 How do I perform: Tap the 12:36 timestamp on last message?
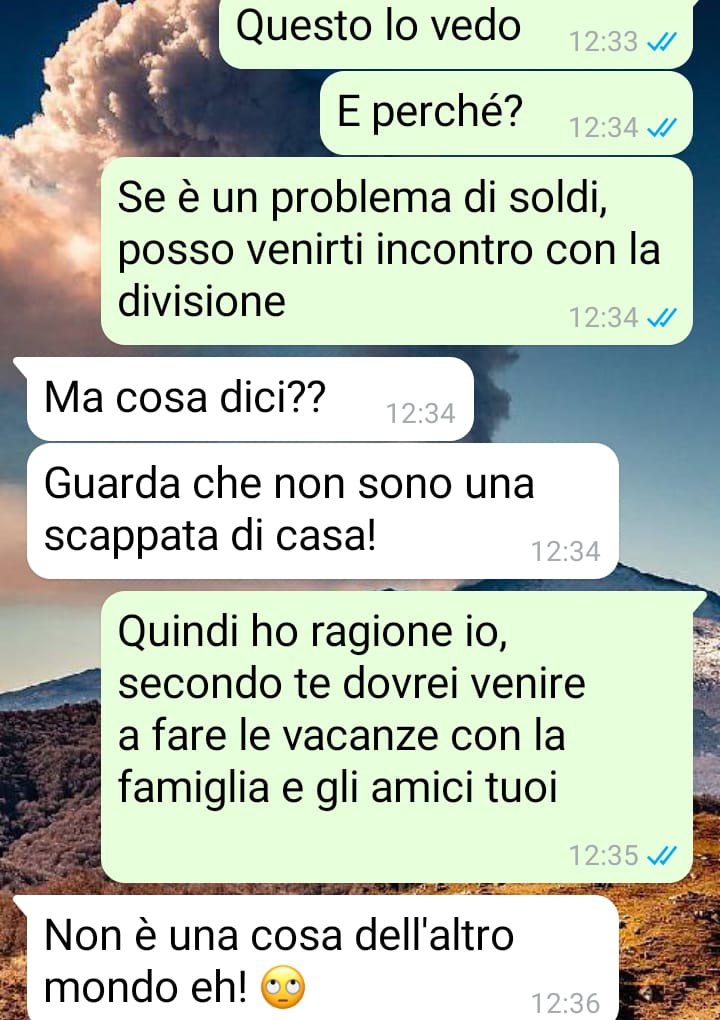(x=565, y=1004)
